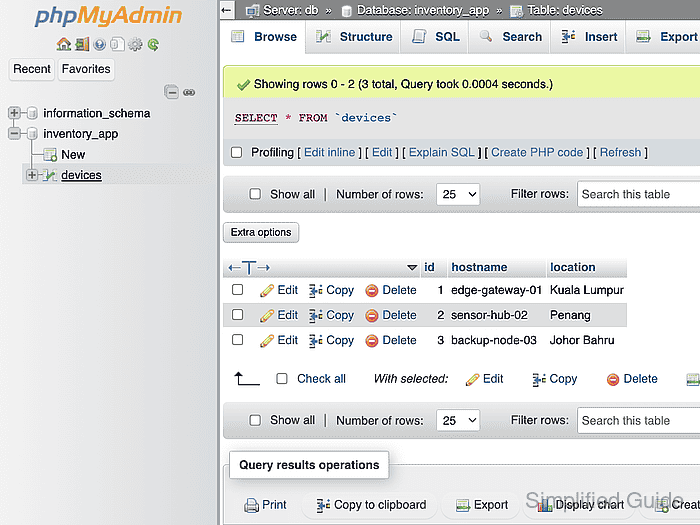Open the Insert tab
Image resolution: width=700 pixels, height=525 pixels.
pyautogui.click(x=589, y=37)
